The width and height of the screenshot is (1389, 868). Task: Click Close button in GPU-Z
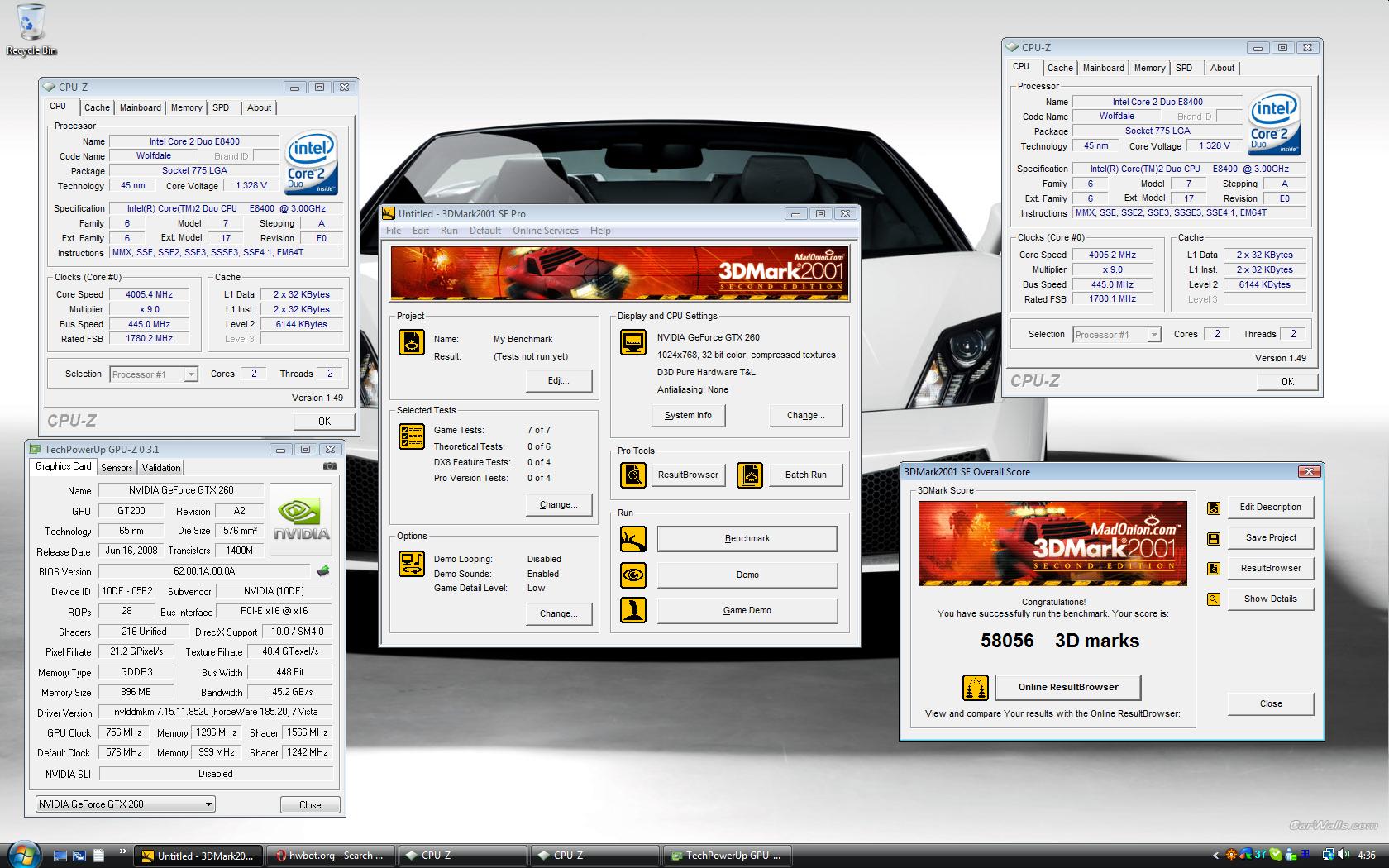(310, 804)
